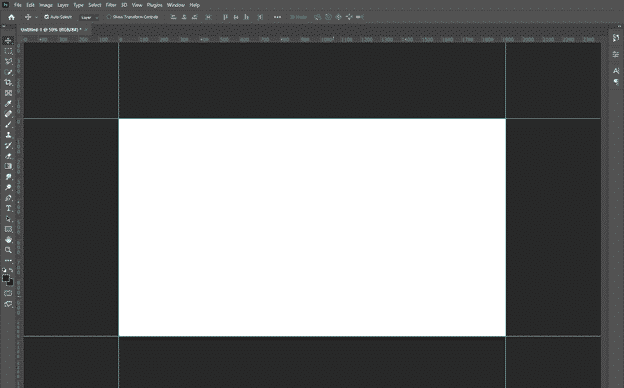Select the Frame tool
Viewport: 624px width, 388px height.
tap(8, 93)
